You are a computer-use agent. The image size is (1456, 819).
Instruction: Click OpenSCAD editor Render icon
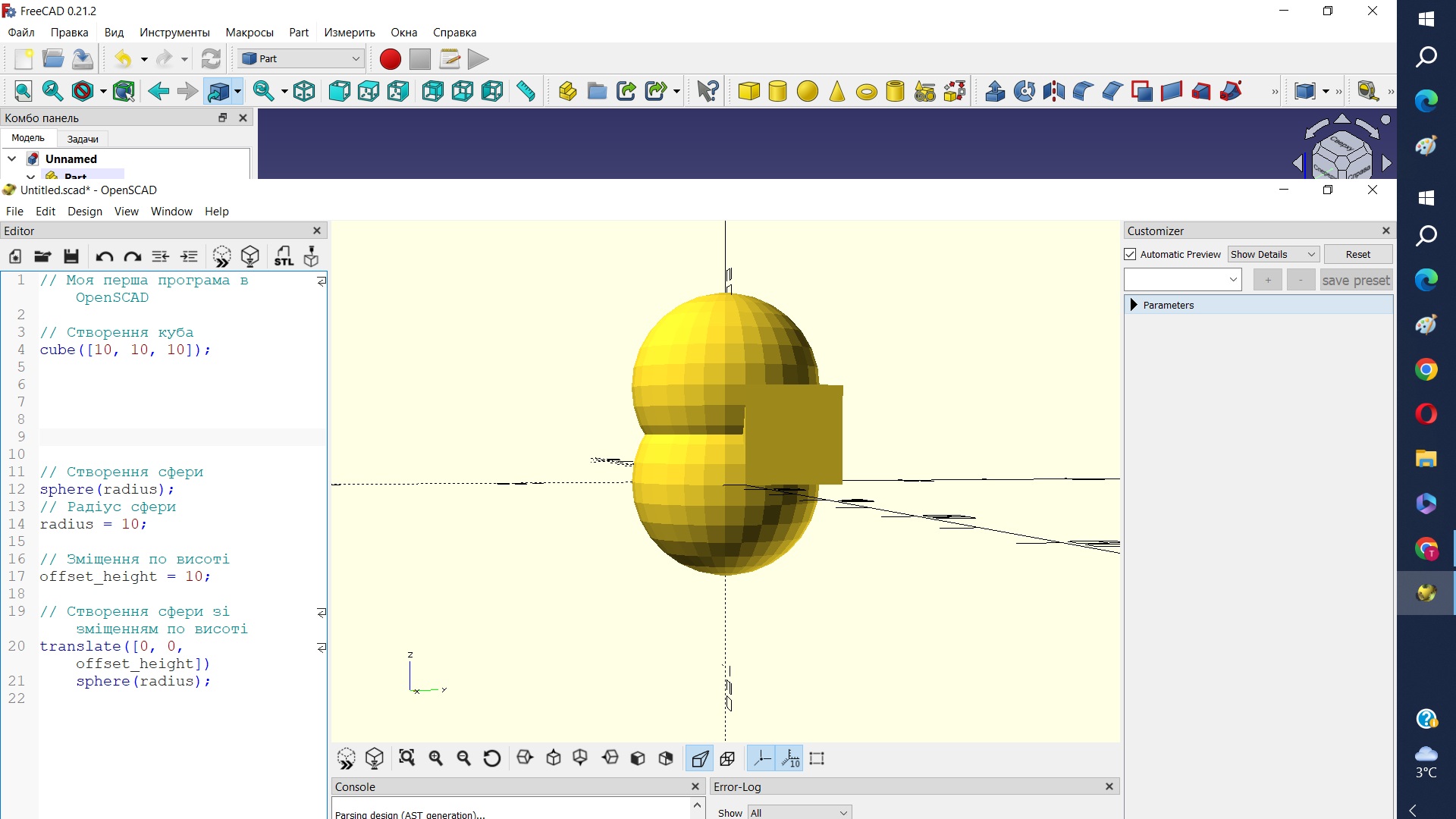coord(250,256)
